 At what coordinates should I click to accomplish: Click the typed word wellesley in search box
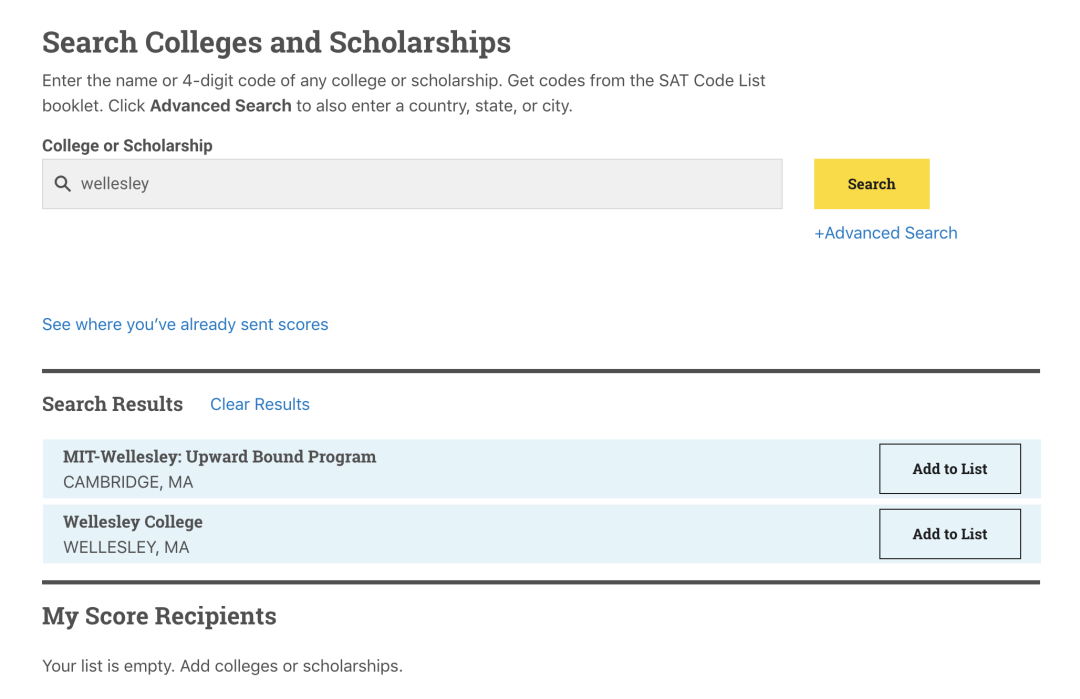114,184
